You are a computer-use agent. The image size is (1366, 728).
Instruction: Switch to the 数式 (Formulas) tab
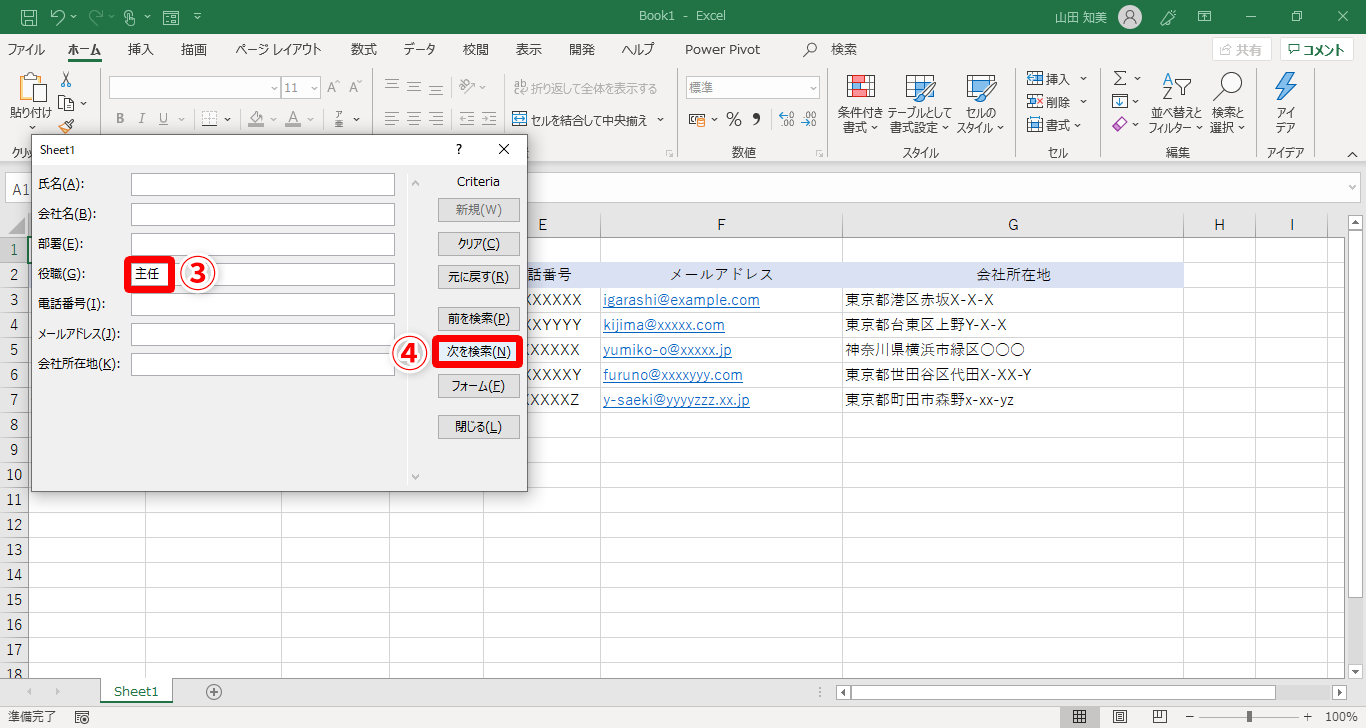(x=363, y=49)
